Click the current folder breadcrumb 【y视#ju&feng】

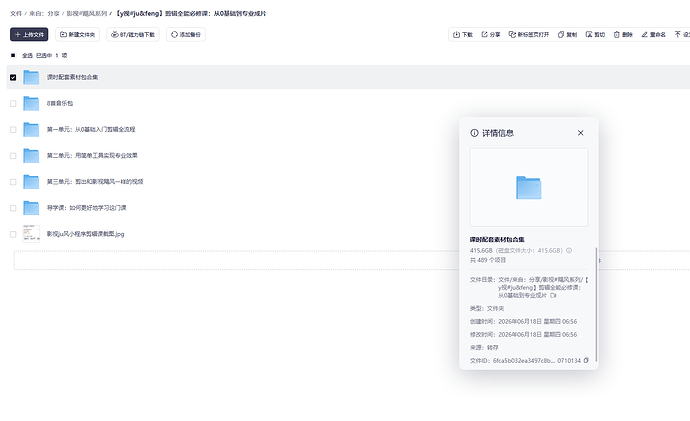coord(191,14)
